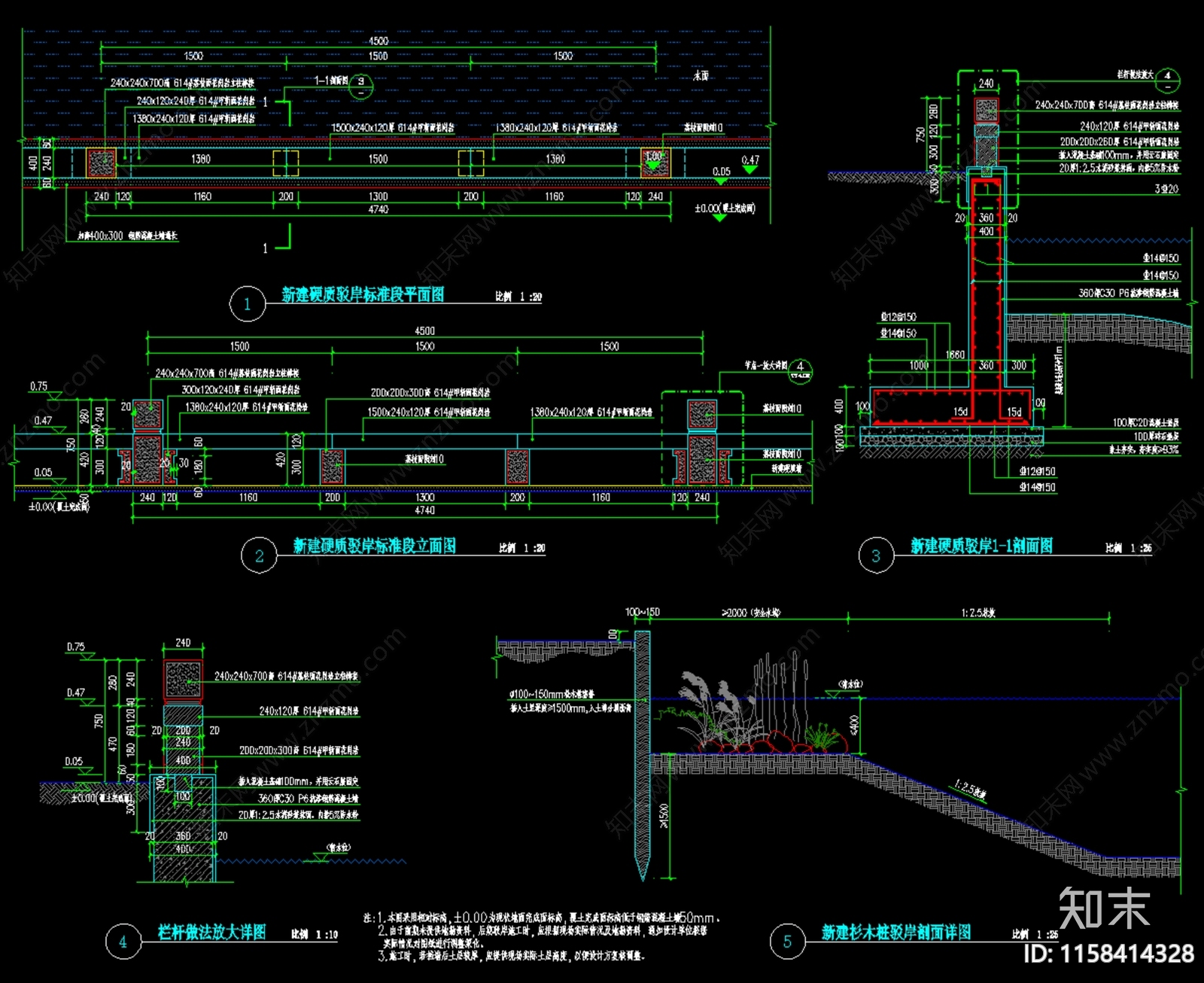The image size is (1204, 983).
Task: Select the 4740 dimension under the plan drawing
Action: click(379, 209)
